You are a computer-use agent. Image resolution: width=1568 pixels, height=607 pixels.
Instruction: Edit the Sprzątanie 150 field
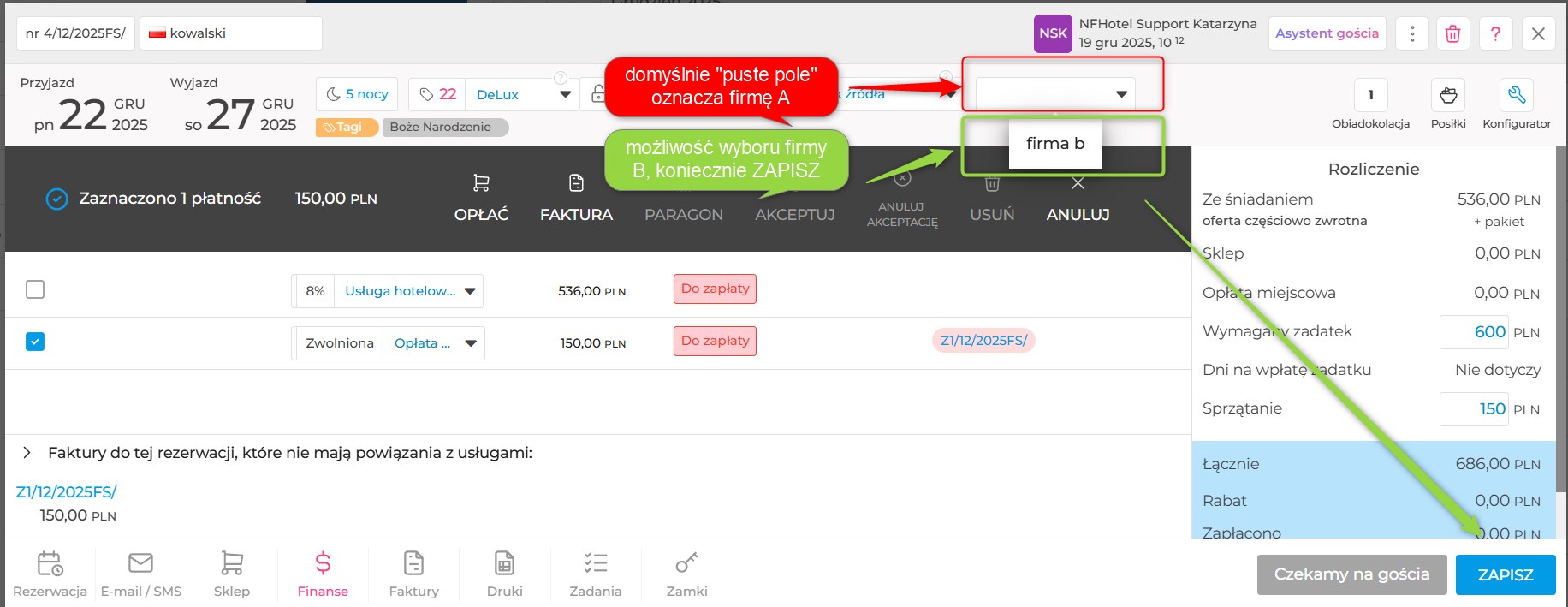tap(1472, 409)
